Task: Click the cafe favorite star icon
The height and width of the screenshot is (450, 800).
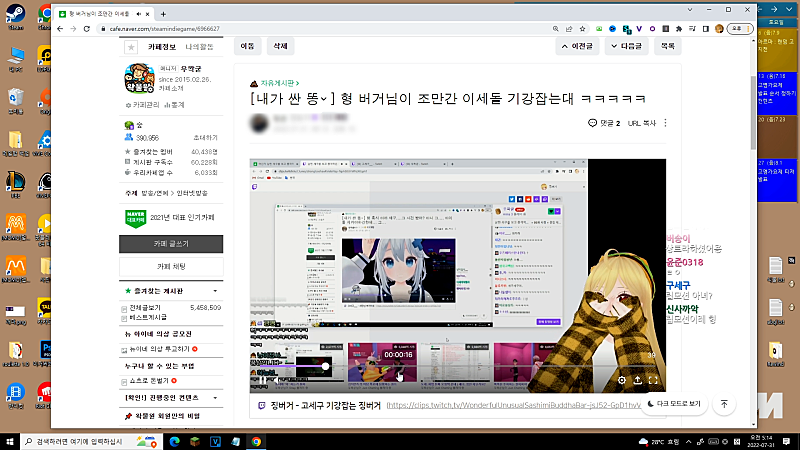Action: (130, 47)
